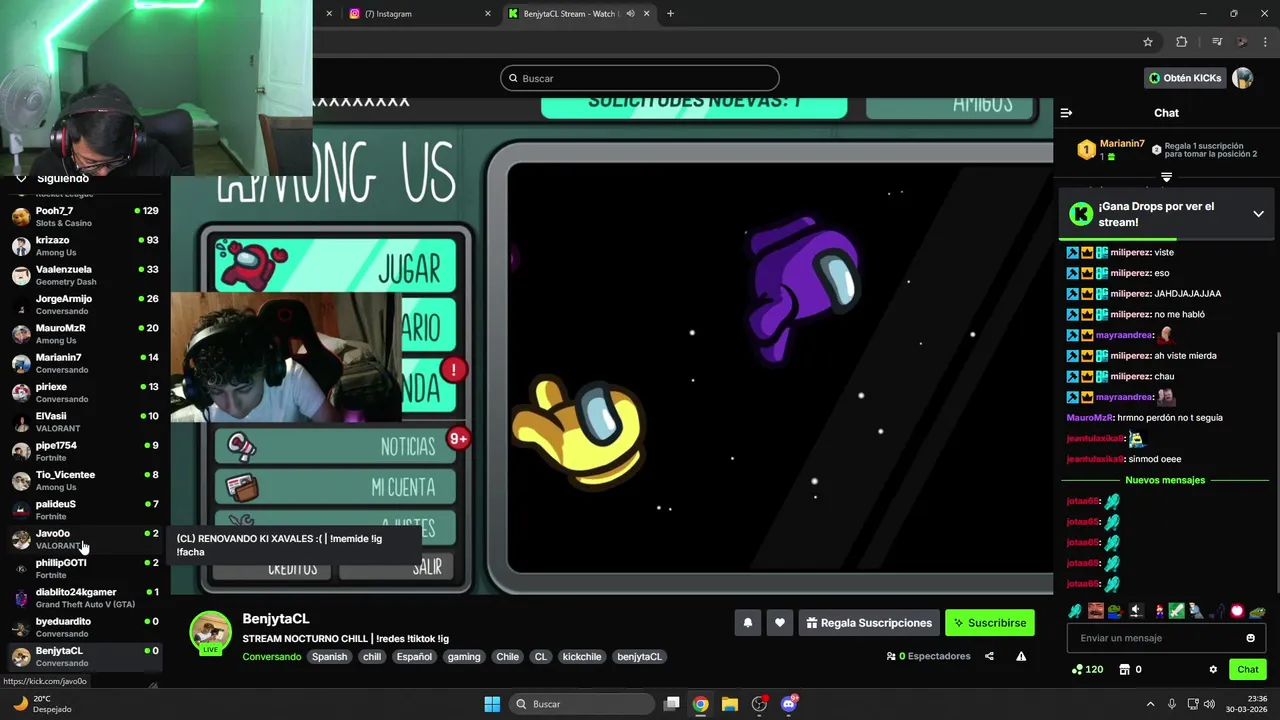Open the Conversando category link
1280x720 pixels.
[271, 657]
